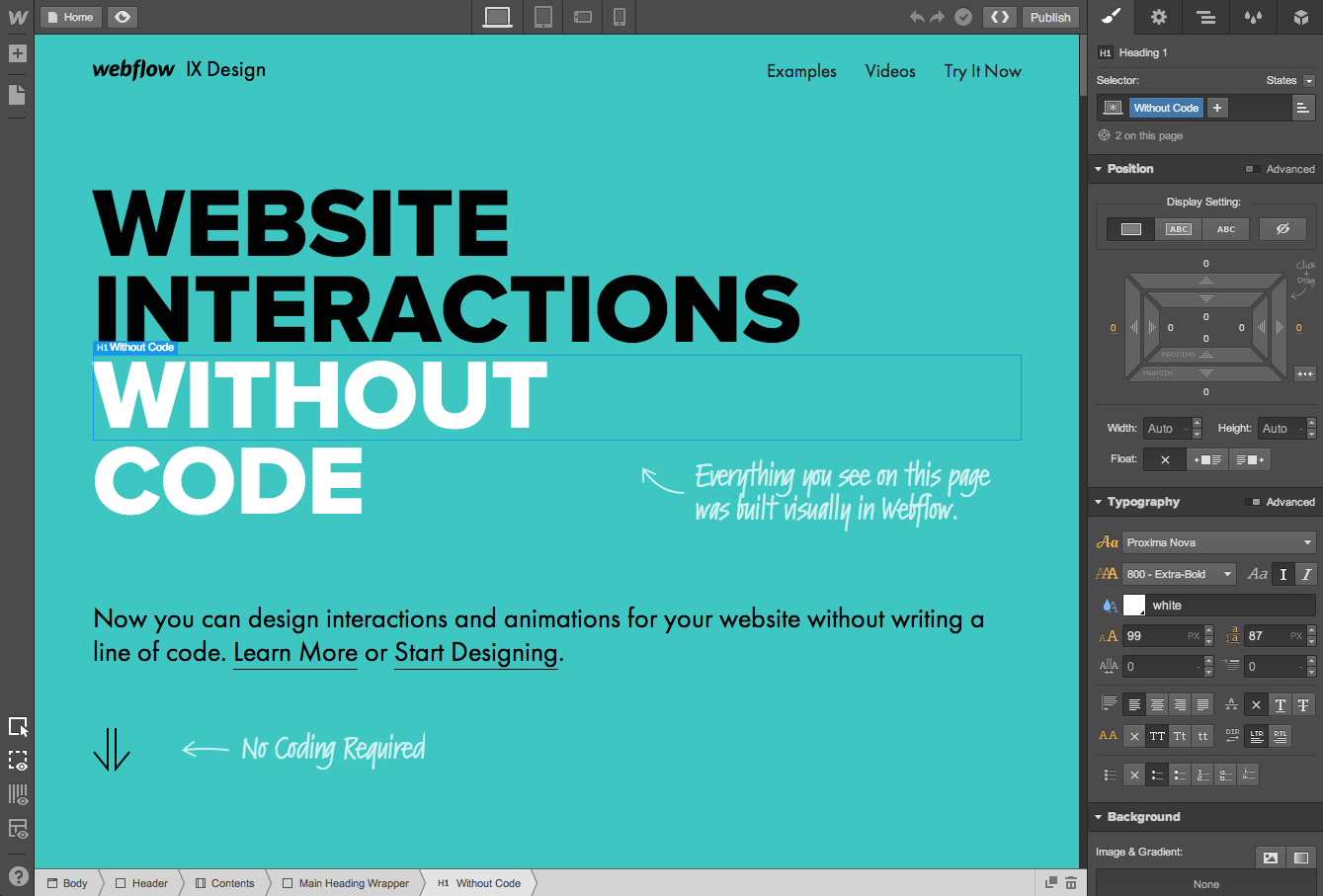Select Main Heading Wrapper breadcrumb

tap(346, 883)
